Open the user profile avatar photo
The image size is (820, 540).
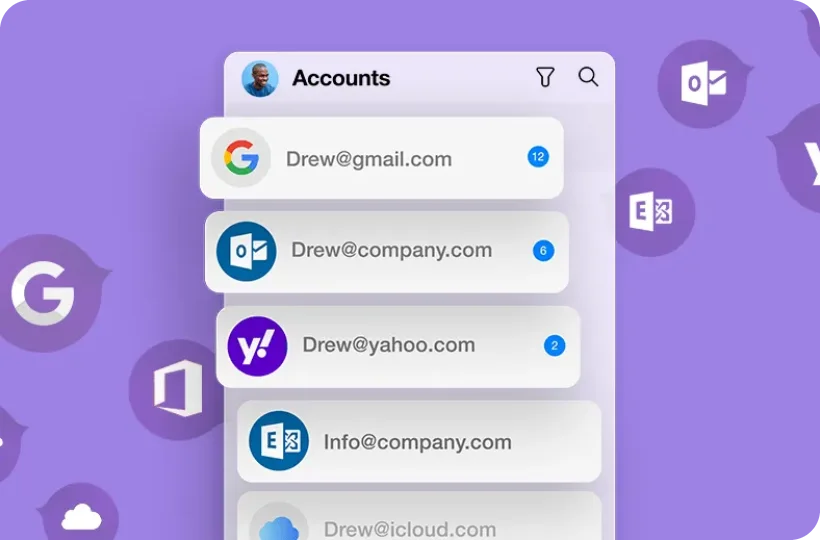click(x=259, y=79)
